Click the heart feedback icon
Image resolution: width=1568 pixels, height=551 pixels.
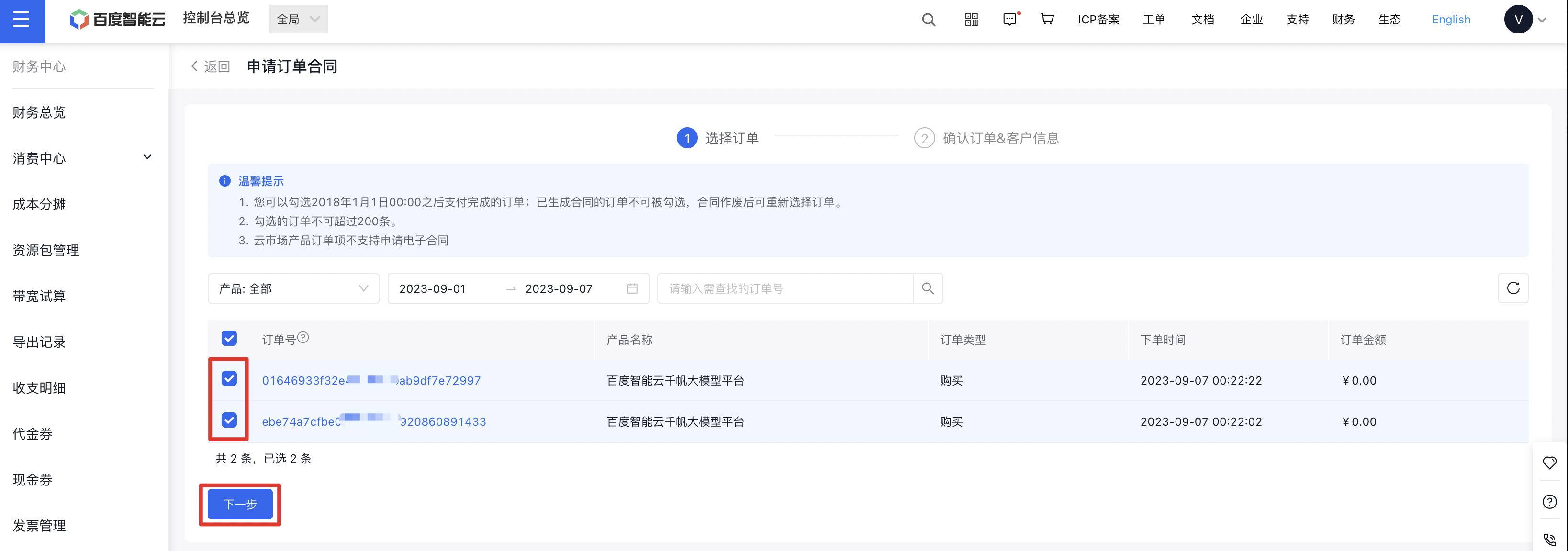pyautogui.click(x=1550, y=463)
